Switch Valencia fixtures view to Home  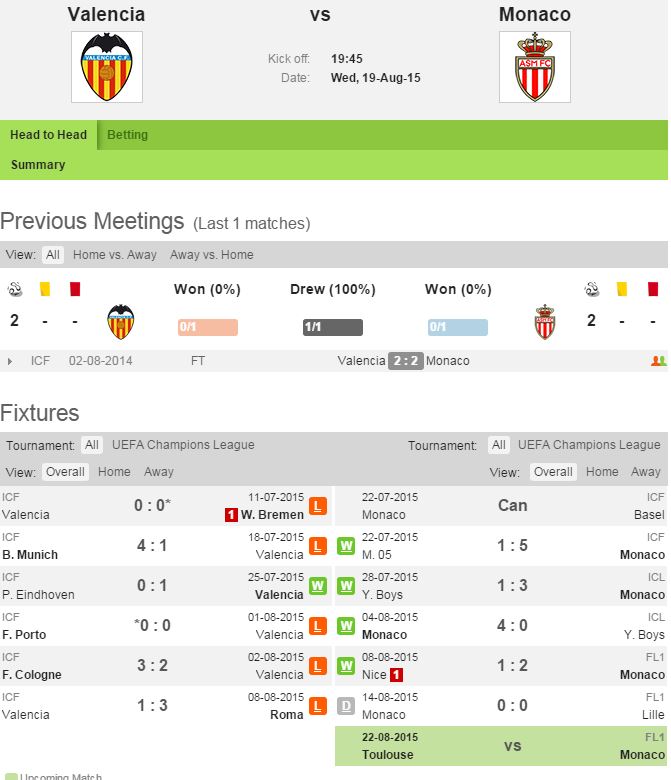[x=114, y=472]
